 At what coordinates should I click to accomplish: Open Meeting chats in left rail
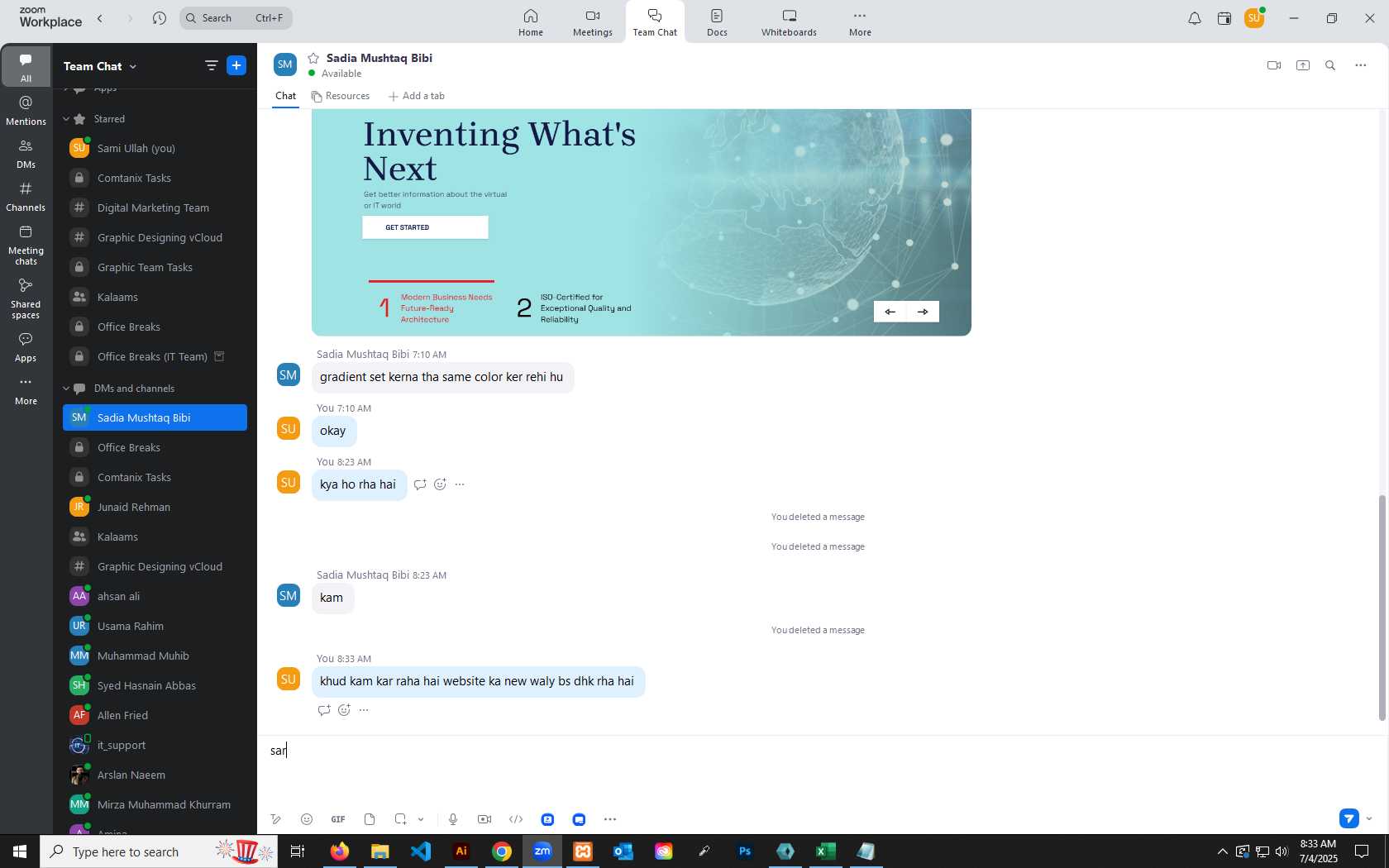26,244
